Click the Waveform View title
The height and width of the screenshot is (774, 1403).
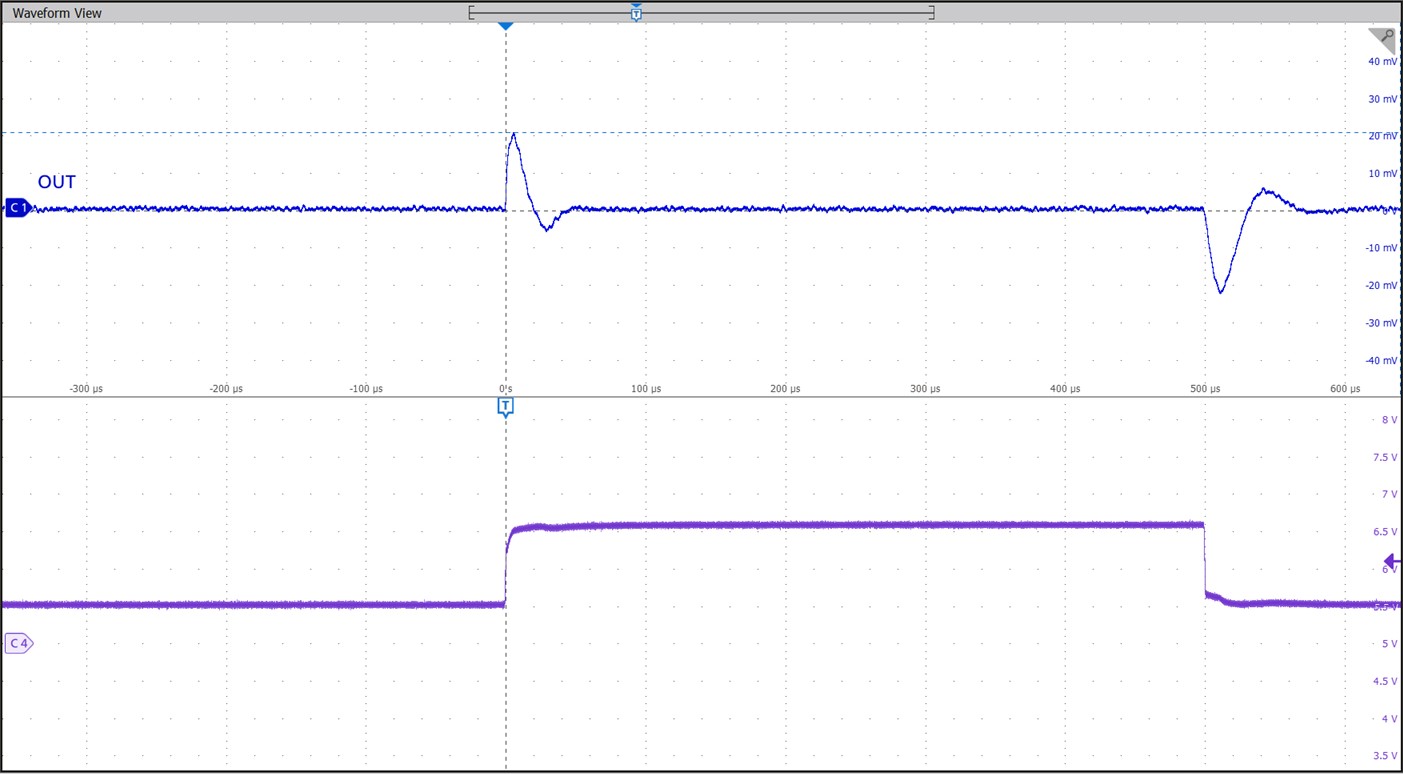pos(57,13)
